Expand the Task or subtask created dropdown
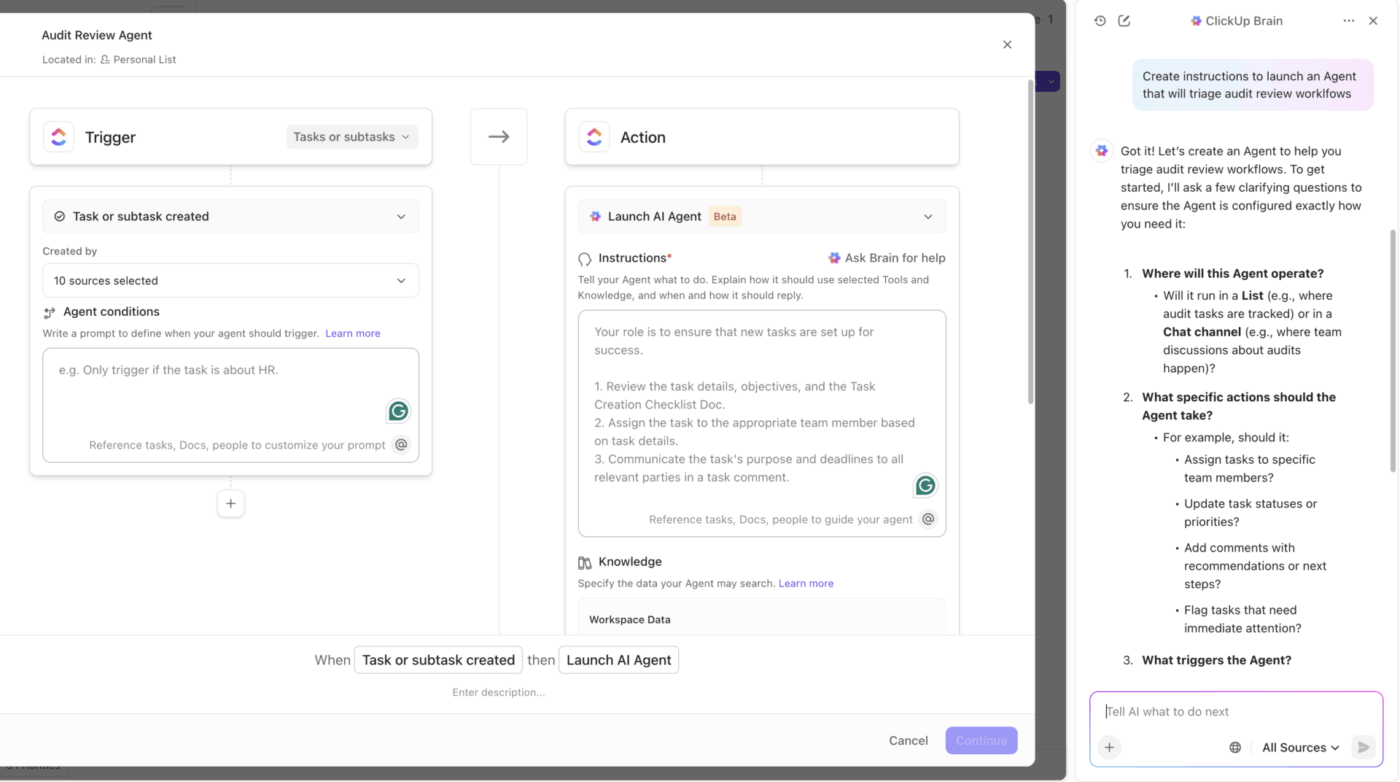Viewport: 1400px width, 782px height. 231,217
